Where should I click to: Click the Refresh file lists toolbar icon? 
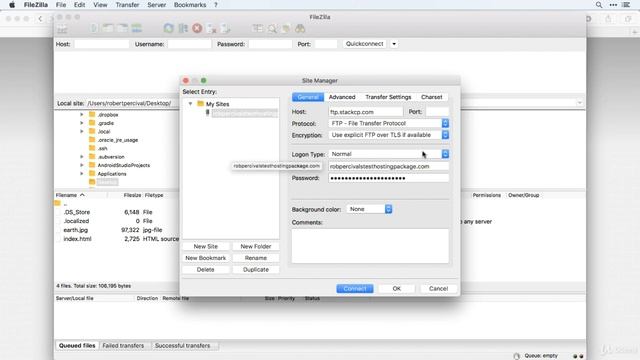click(169, 28)
